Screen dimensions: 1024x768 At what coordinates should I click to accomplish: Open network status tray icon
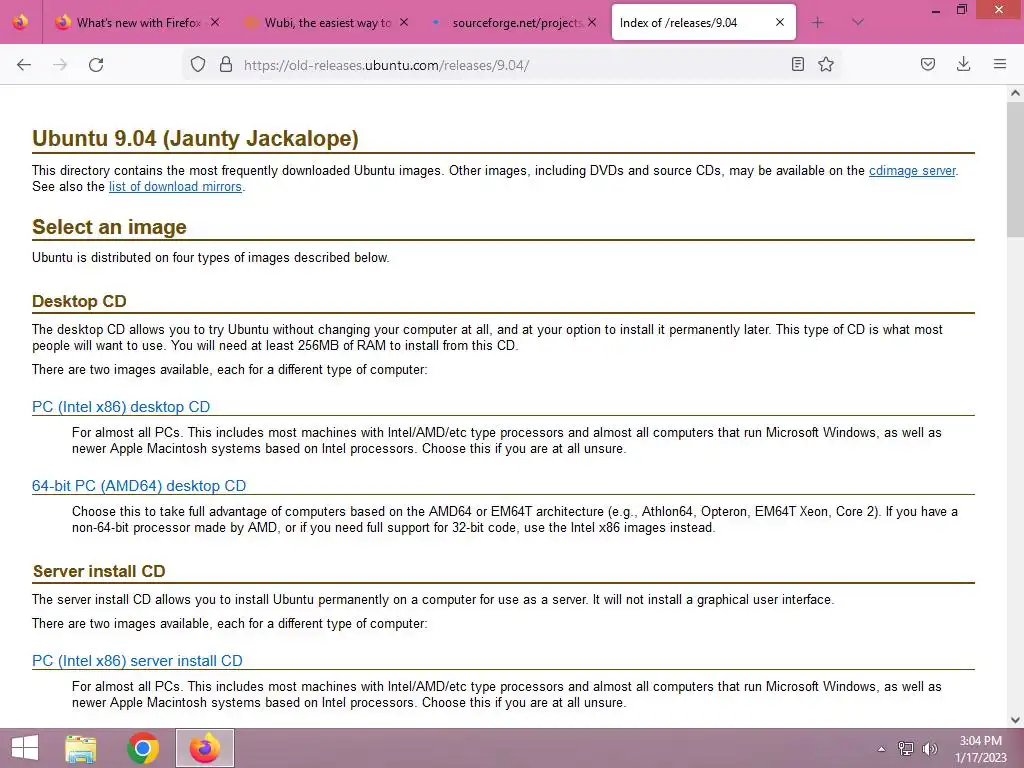coord(906,748)
